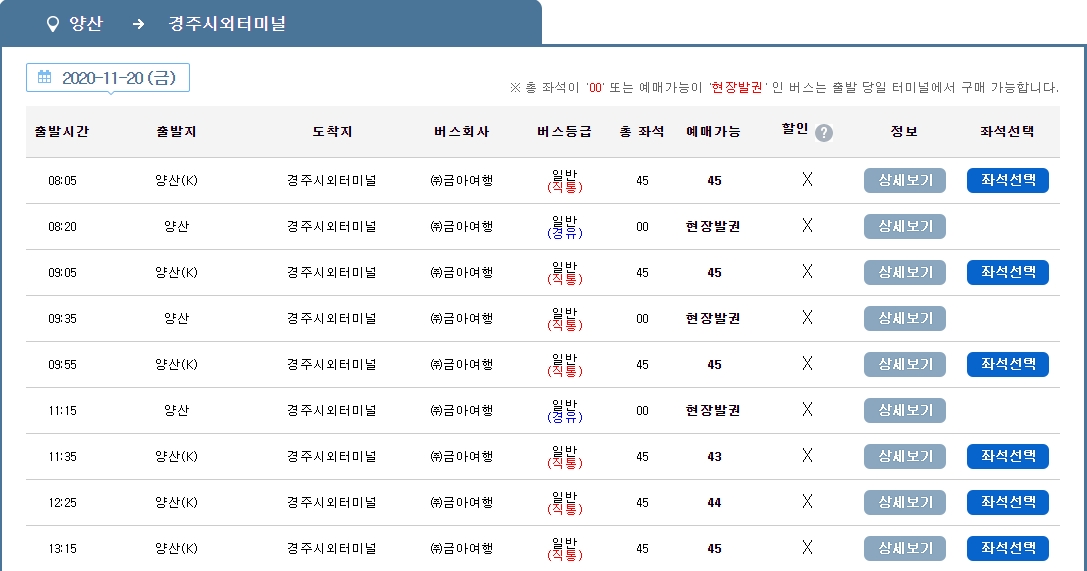Click 상세보기 for the 11:35 bus
Image resolution: width=1087 pixels, height=571 pixels.
click(x=905, y=456)
